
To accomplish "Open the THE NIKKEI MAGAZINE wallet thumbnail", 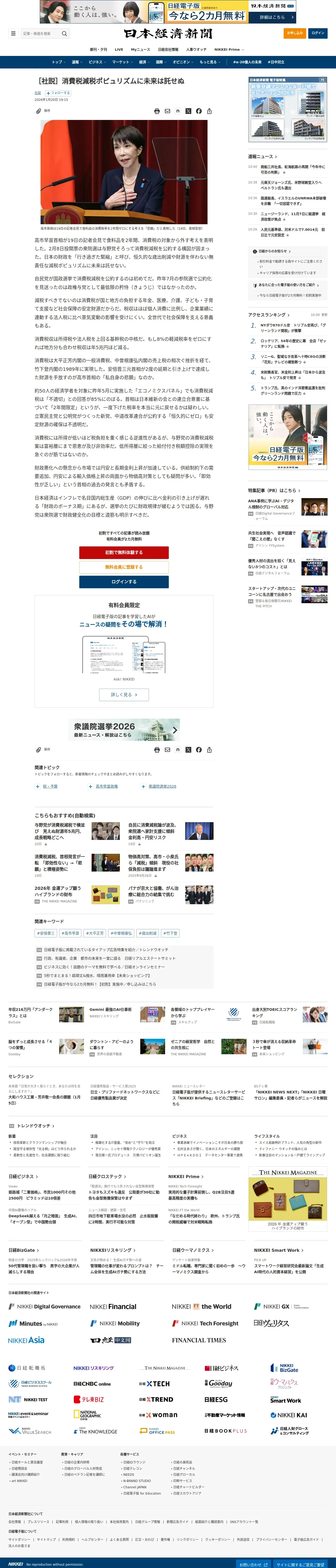I will (x=105, y=894).
